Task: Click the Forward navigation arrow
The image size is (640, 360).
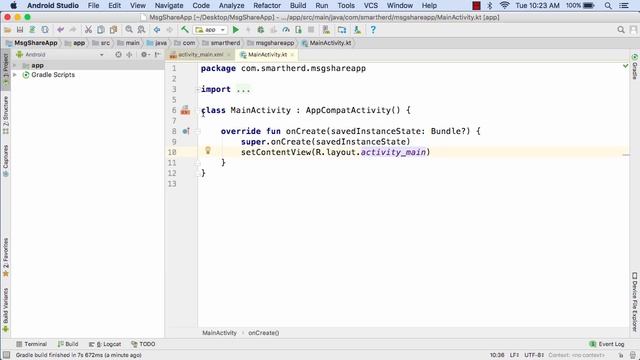Action: tap(169, 30)
